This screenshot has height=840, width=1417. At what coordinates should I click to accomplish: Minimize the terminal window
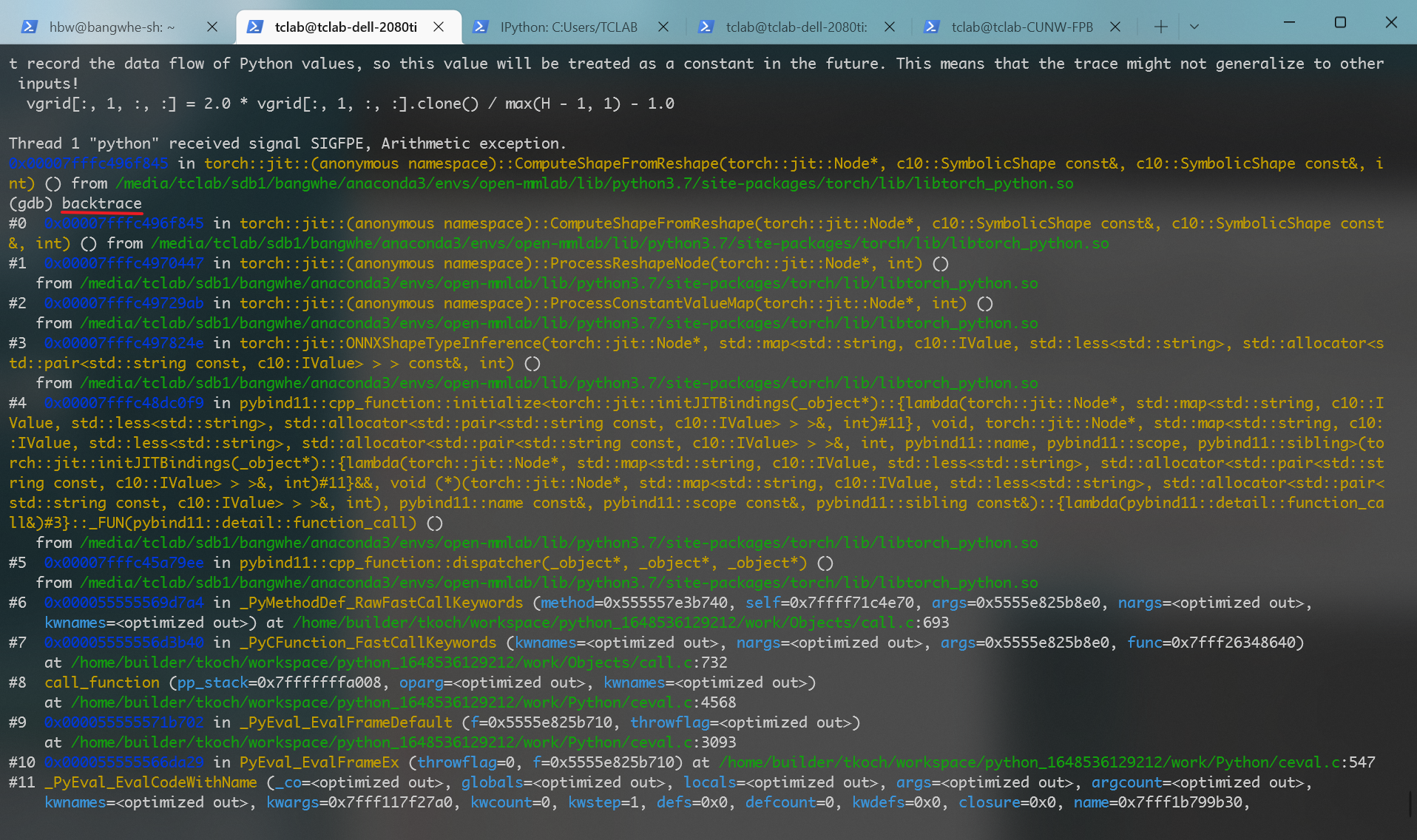(1289, 22)
